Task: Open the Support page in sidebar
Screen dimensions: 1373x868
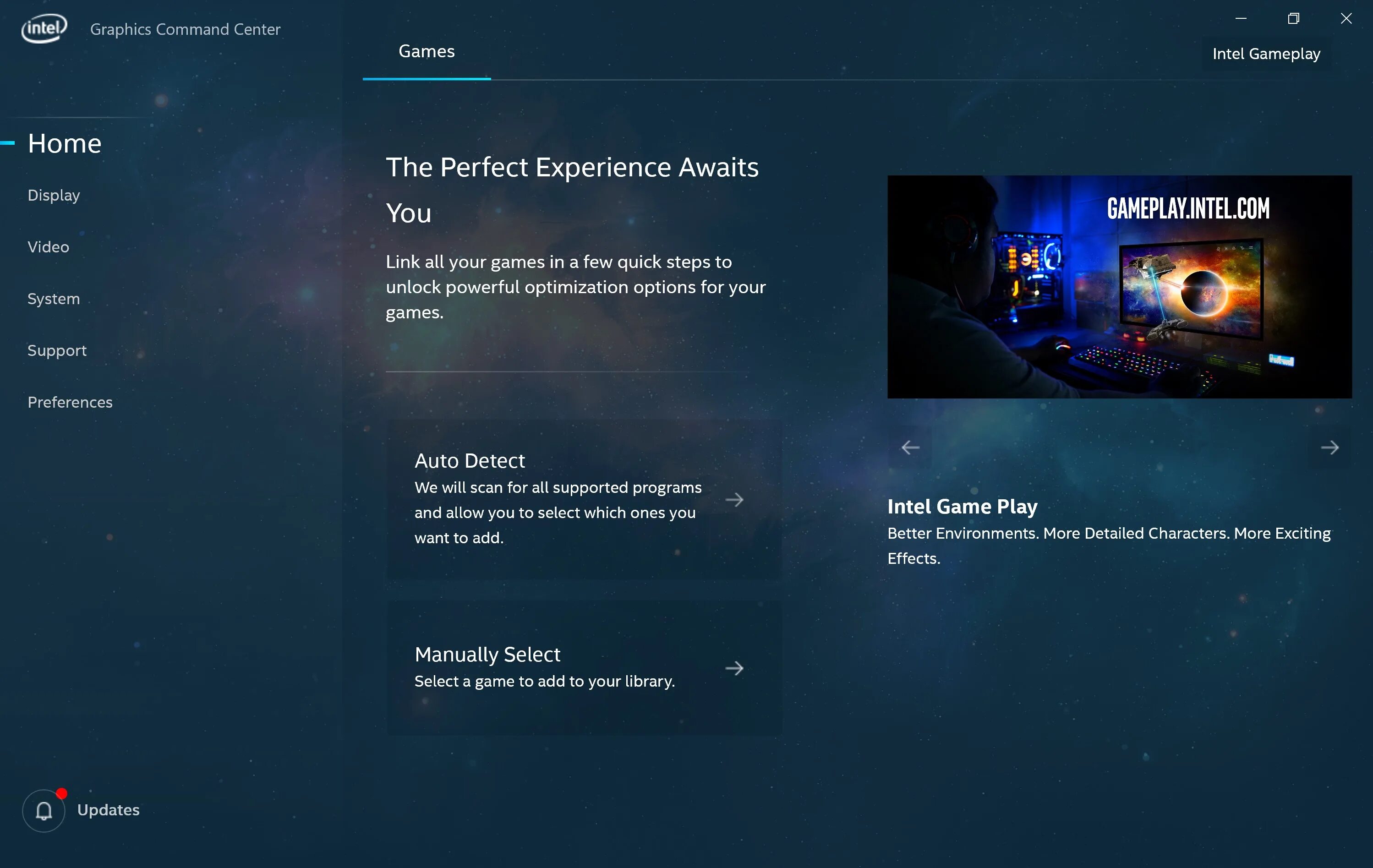Action: pos(57,350)
